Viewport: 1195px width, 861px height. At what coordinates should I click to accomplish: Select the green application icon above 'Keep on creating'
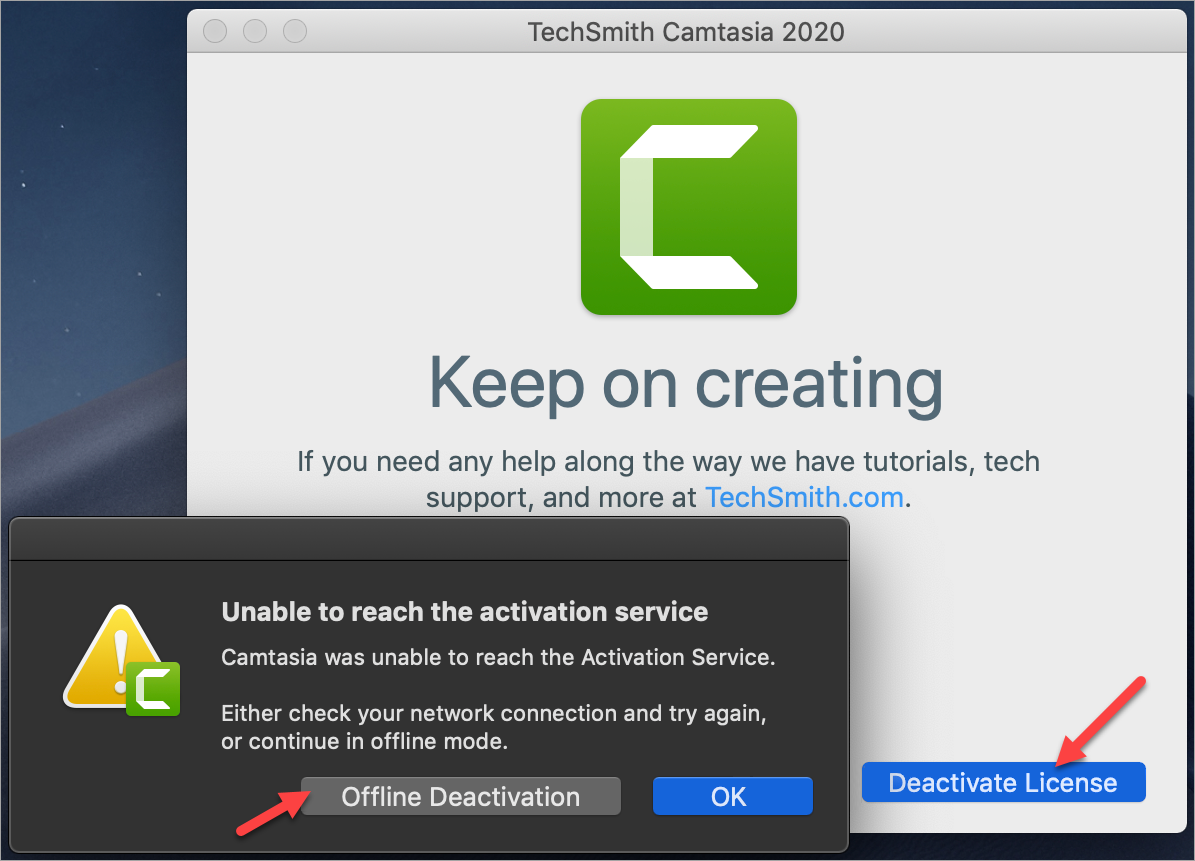point(688,207)
